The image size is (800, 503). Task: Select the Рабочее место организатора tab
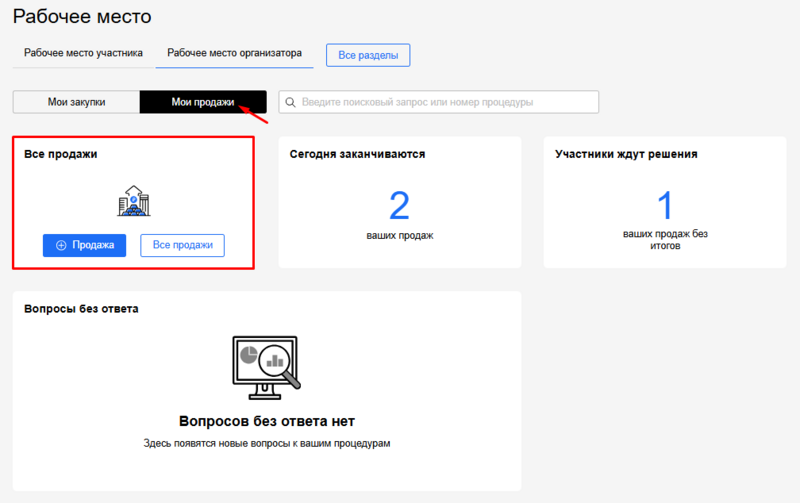(x=234, y=53)
